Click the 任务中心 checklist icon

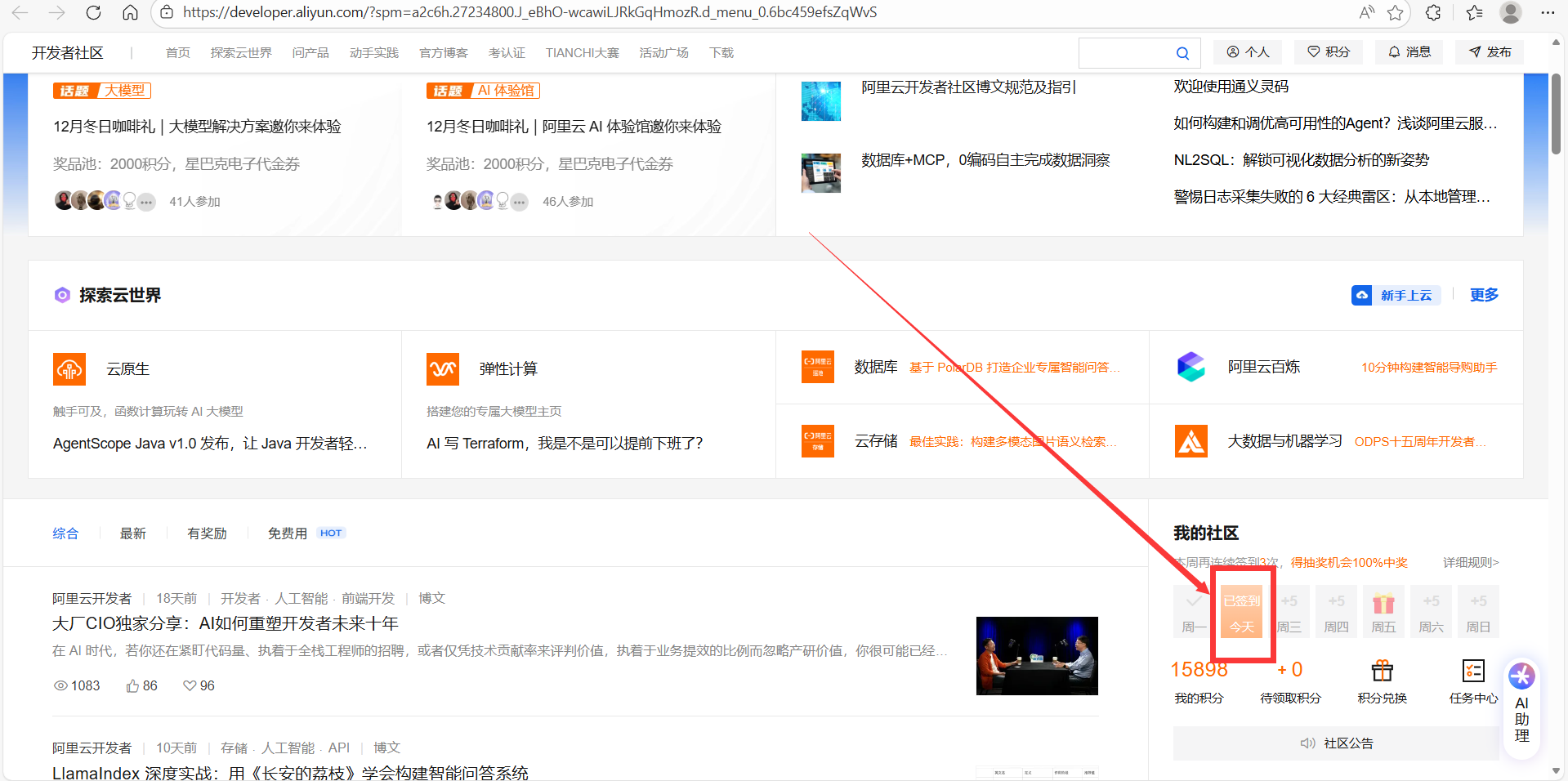click(x=1473, y=670)
